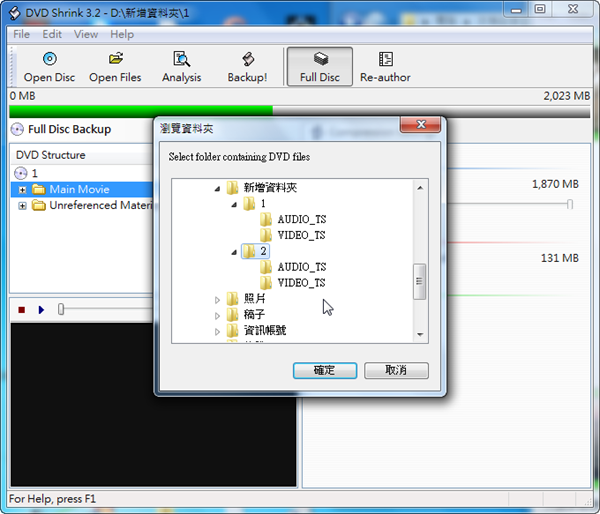Expand the Unreferenced Material tree node

coord(22,206)
